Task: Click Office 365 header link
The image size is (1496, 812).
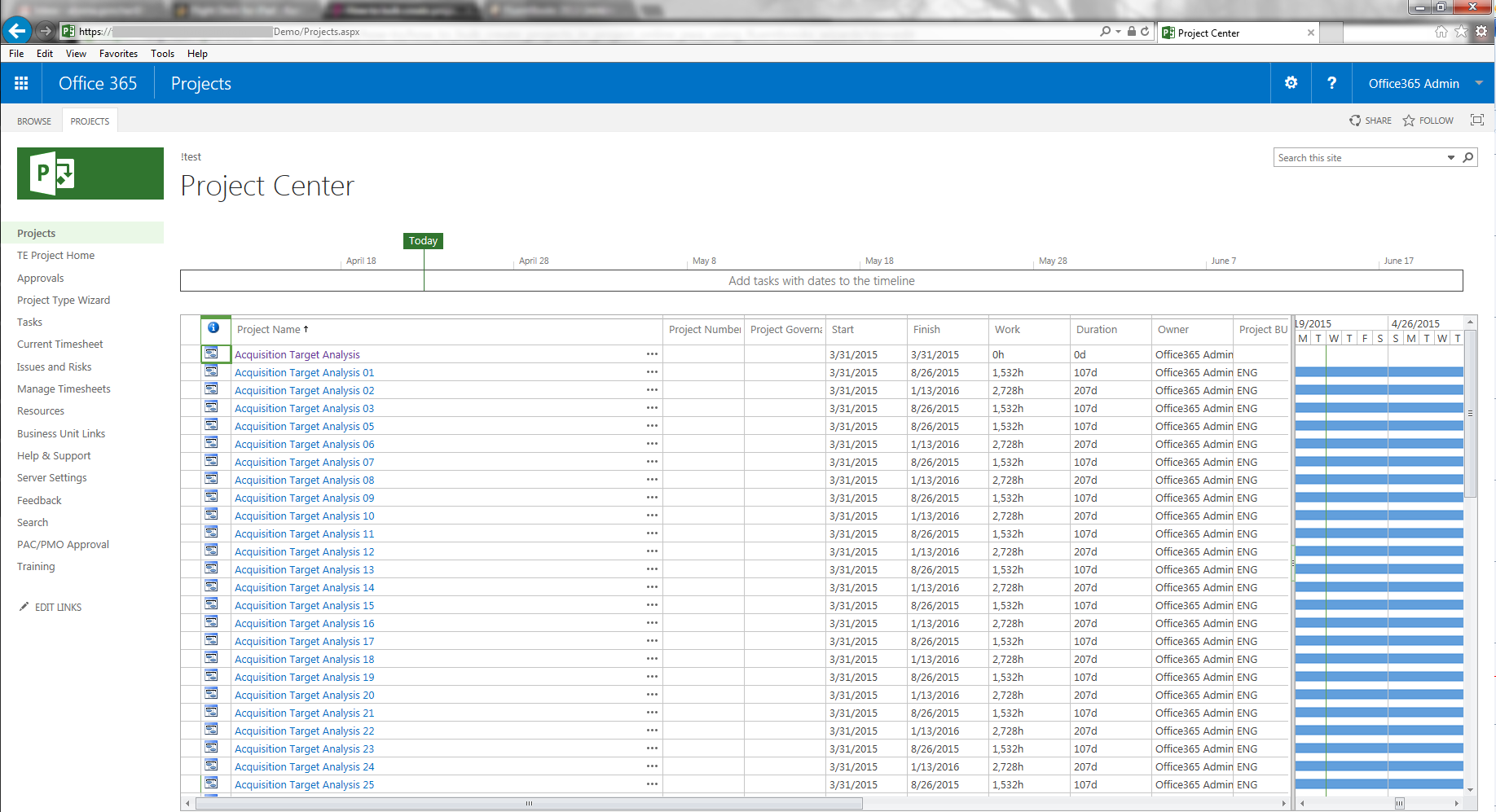Action: (98, 83)
